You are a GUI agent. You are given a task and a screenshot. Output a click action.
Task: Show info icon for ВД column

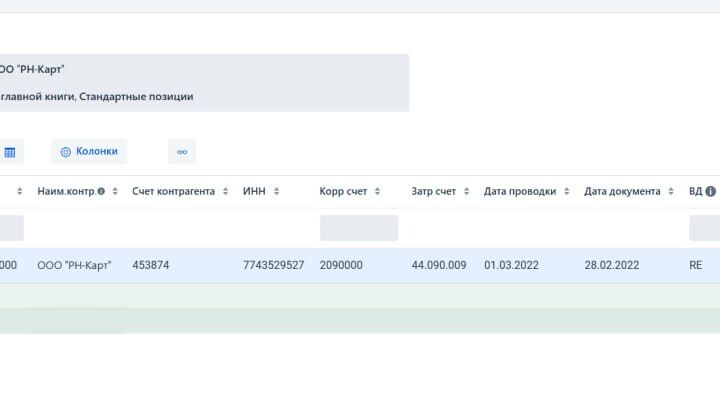pyautogui.click(x=710, y=191)
